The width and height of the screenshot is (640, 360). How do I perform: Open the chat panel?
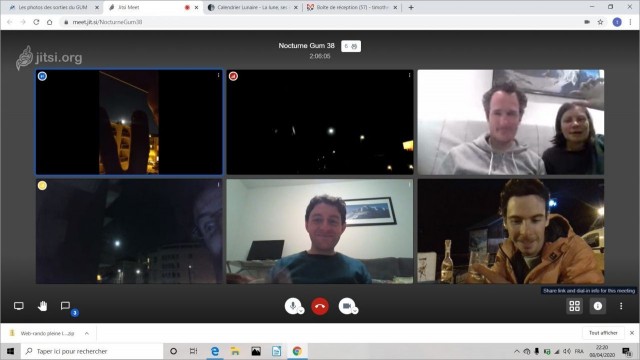65,306
